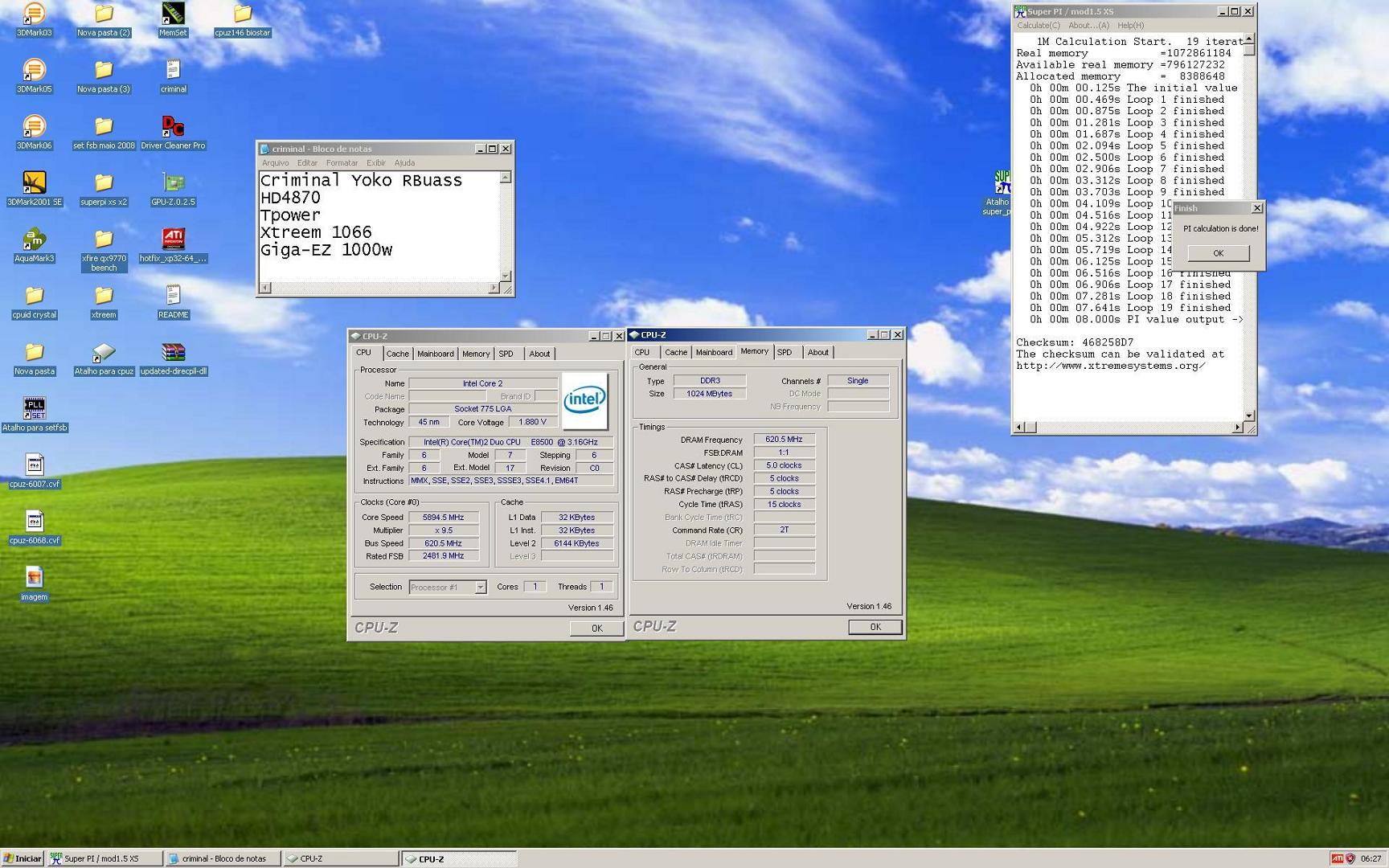Switch to Mainboard tab in left CPU-Z
This screenshot has height=868, width=1389.
pyautogui.click(x=435, y=354)
